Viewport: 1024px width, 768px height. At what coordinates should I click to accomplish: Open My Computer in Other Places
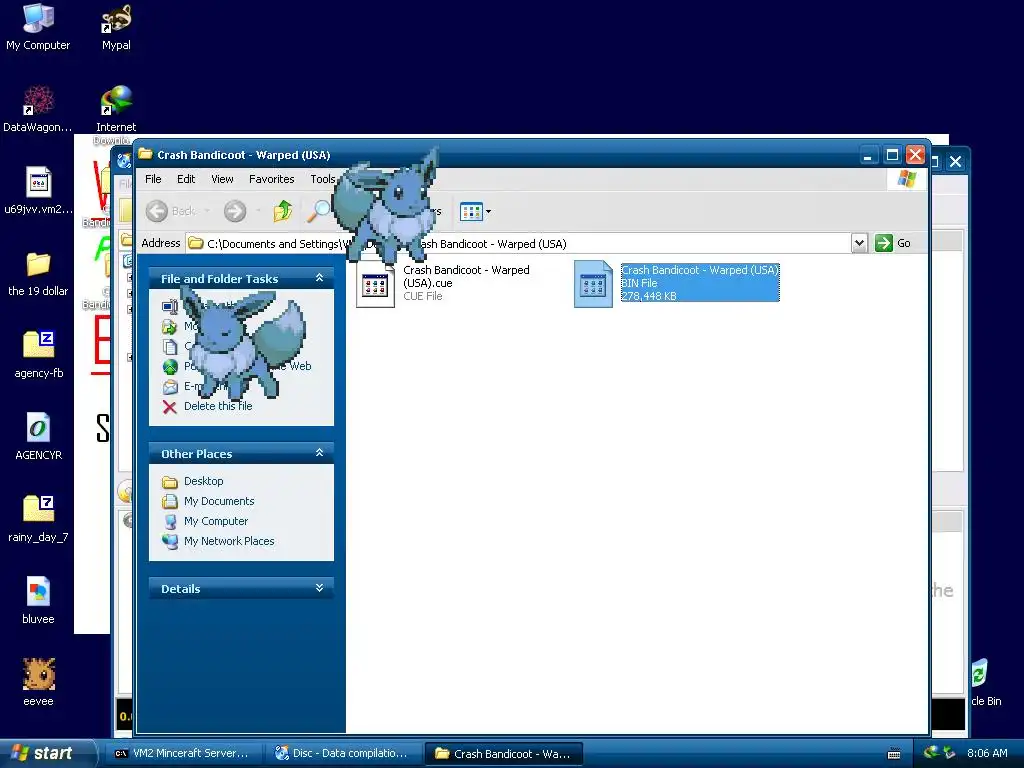216,521
